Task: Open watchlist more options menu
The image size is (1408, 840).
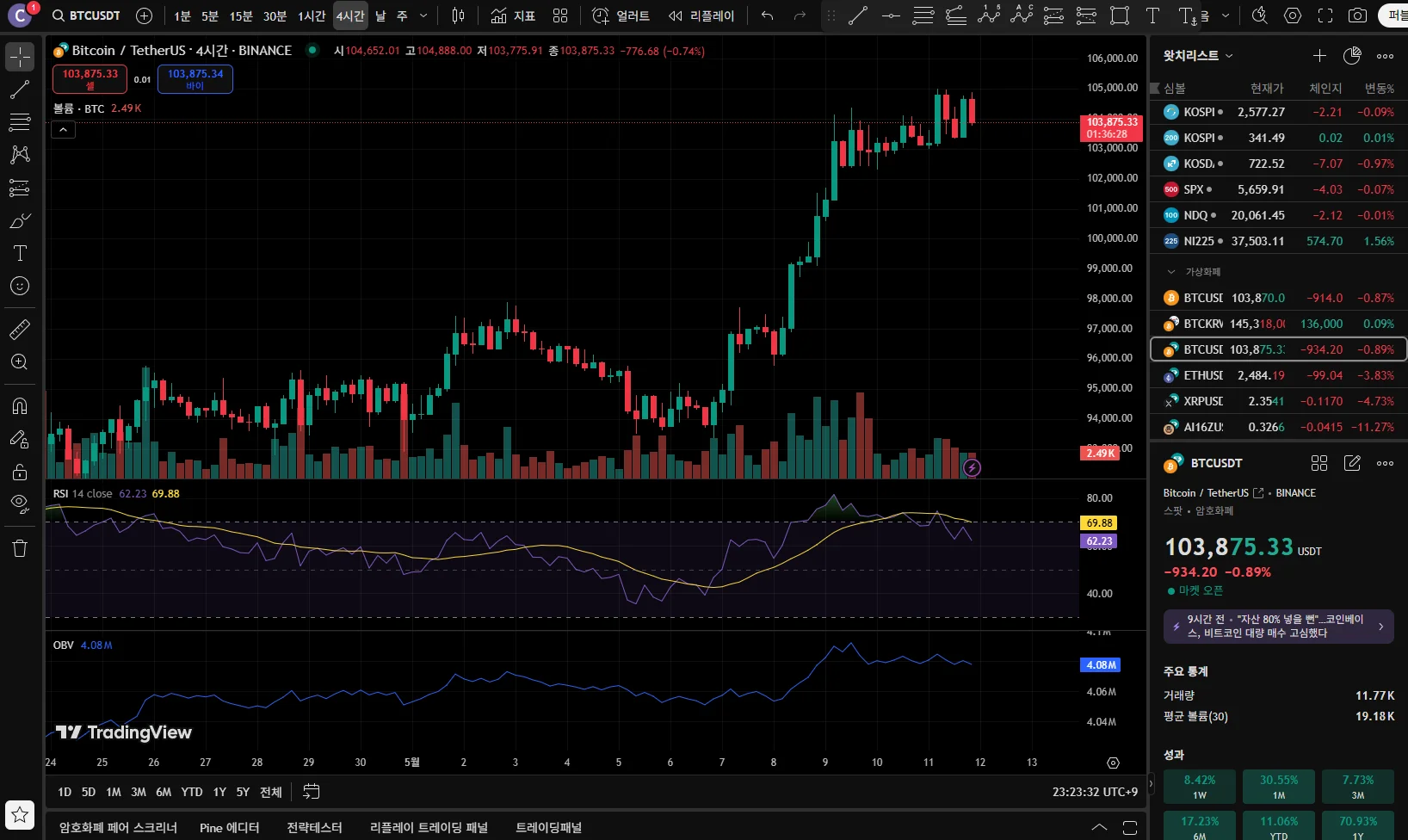Action: click(1385, 56)
